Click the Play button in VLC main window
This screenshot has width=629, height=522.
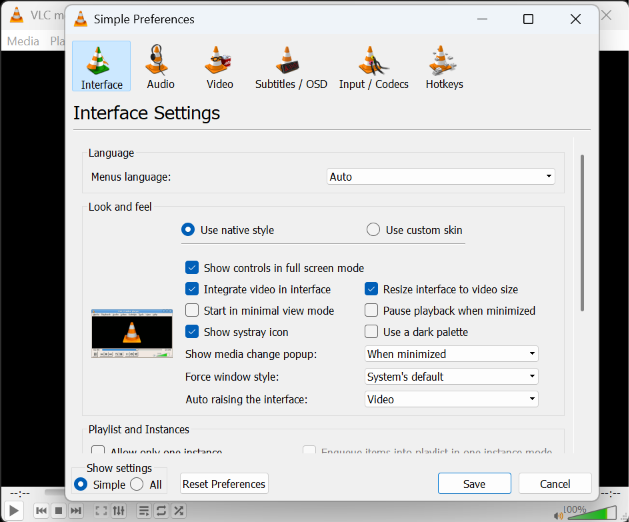point(13,511)
